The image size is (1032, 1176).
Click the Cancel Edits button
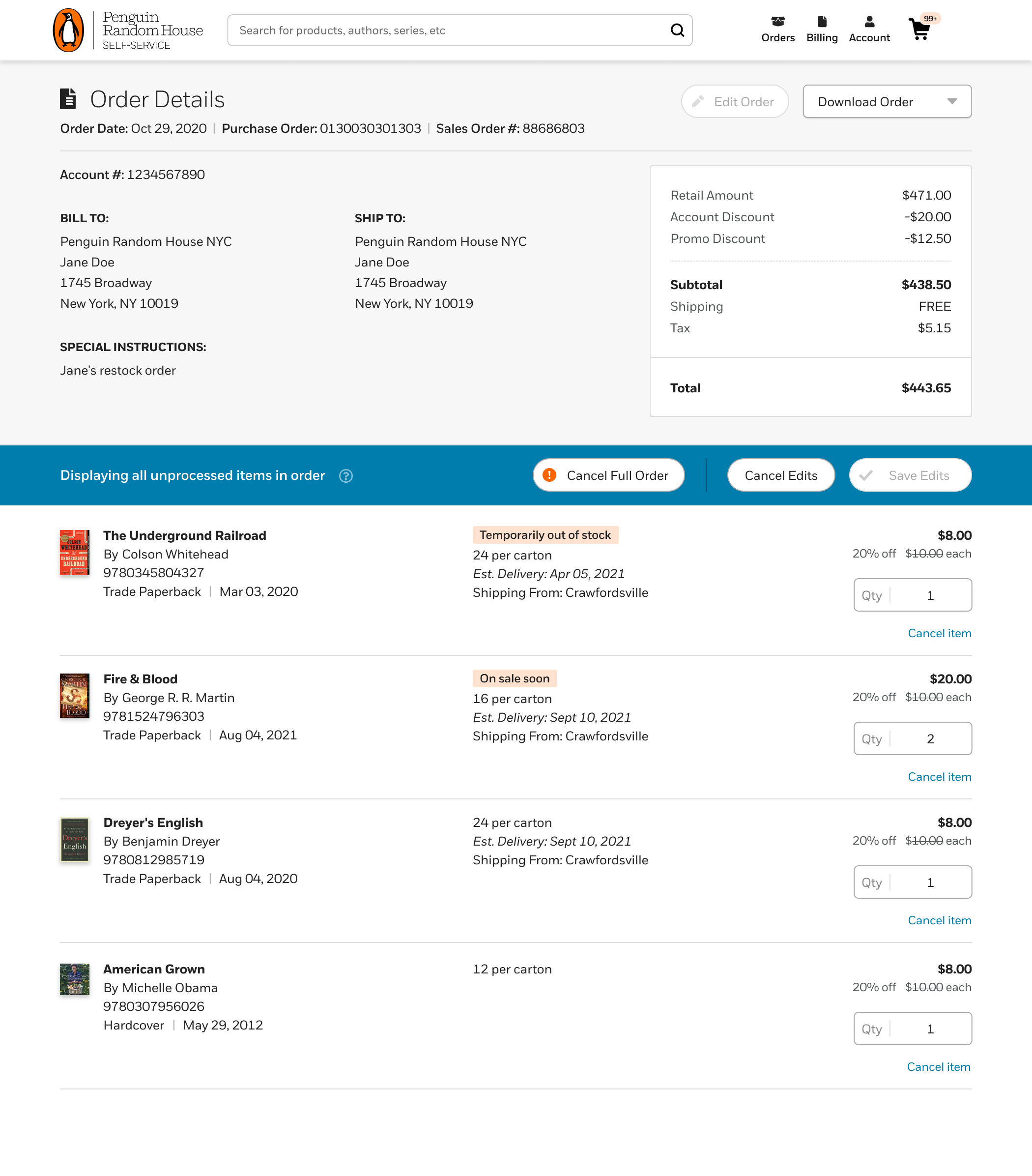tap(780, 475)
